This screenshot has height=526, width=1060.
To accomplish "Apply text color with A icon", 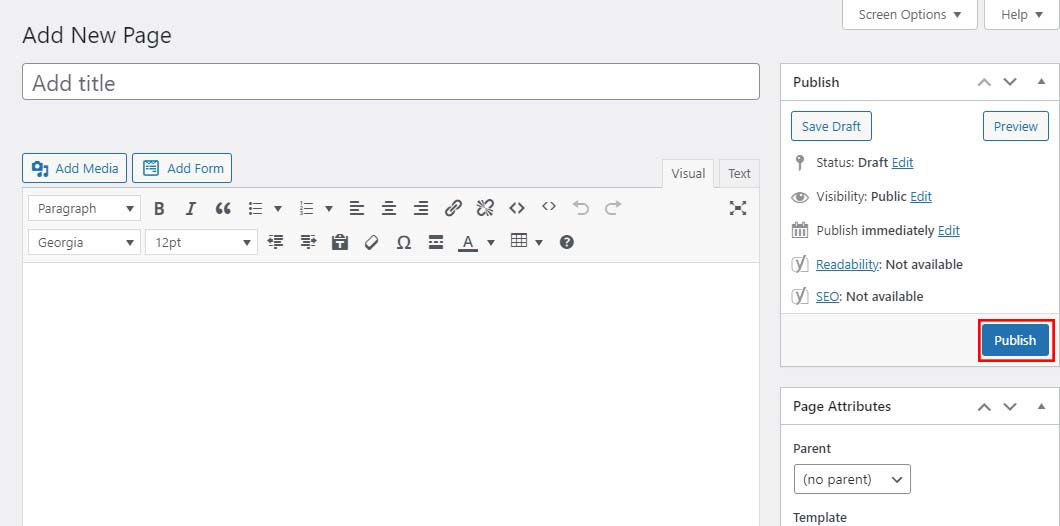I will coord(468,242).
